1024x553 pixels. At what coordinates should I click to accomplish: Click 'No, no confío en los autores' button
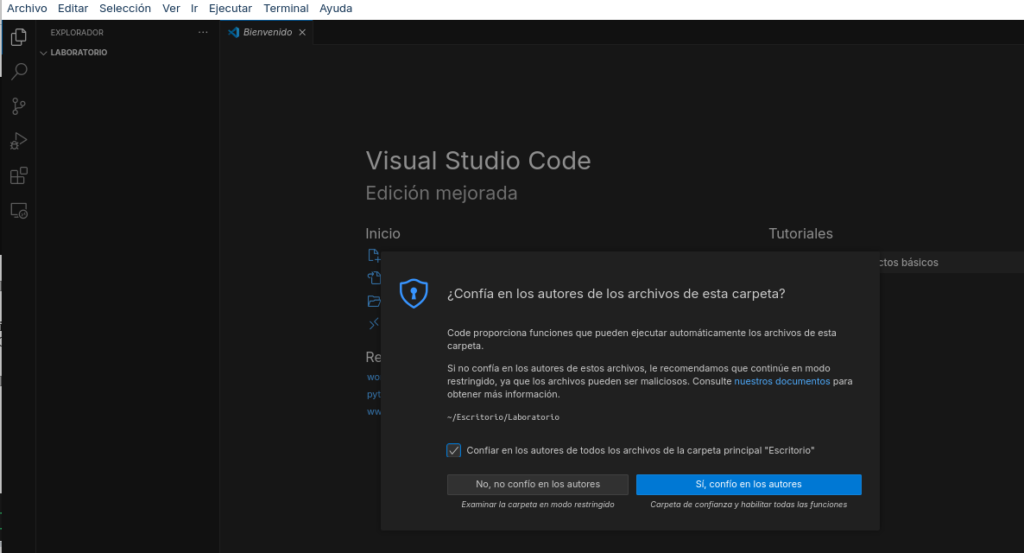click(537, 484)
